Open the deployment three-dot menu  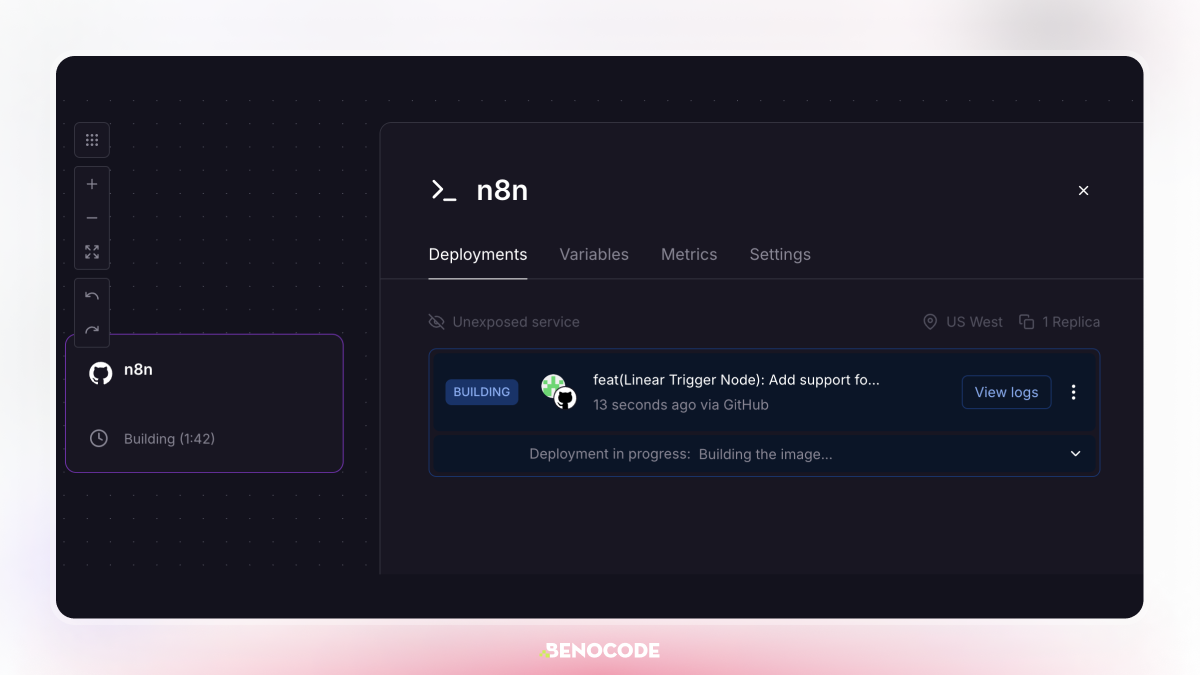pyautogui.click(x=1074, y=392)
